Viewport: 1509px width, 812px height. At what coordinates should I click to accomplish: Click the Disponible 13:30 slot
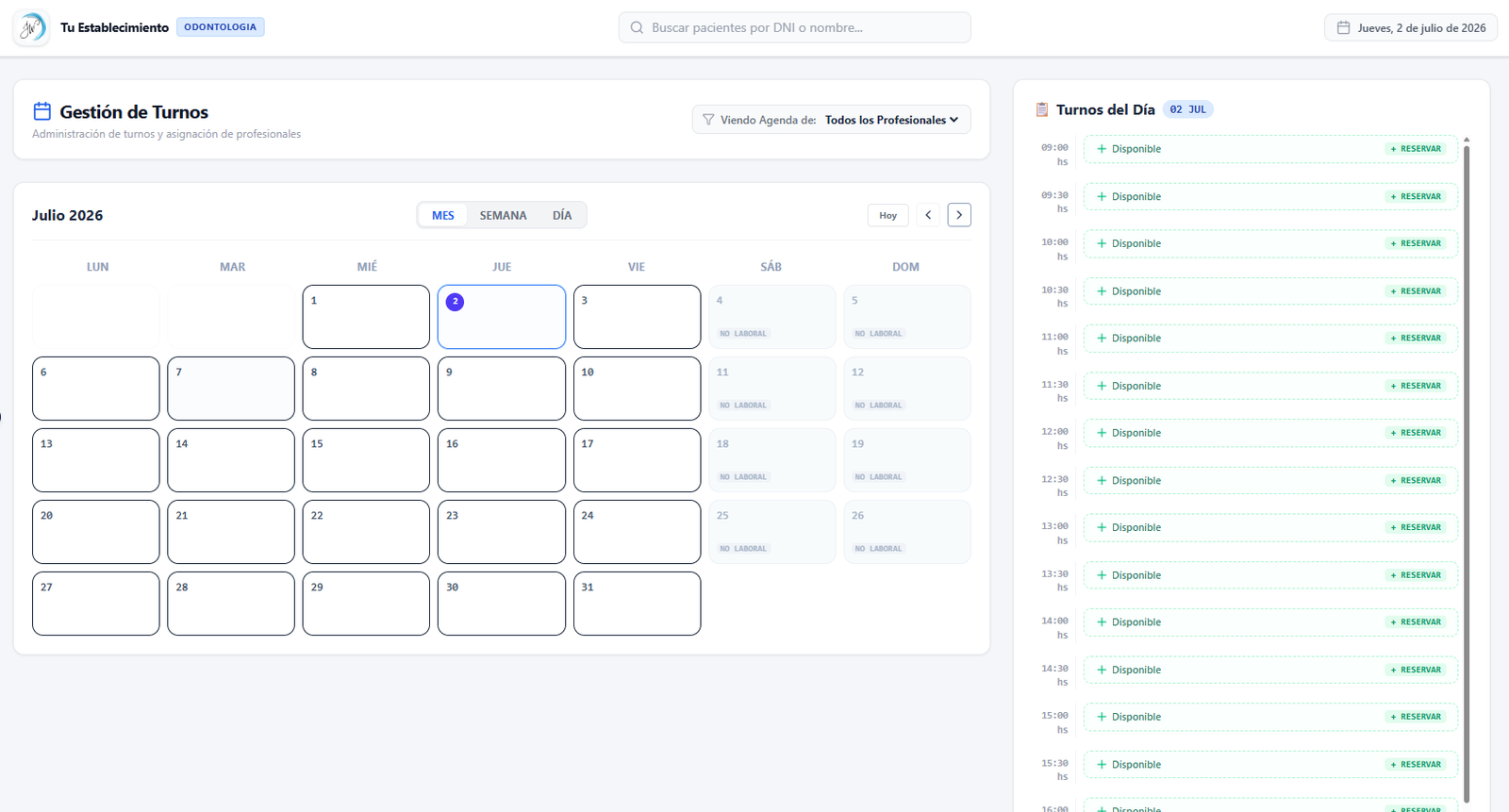pyautogui.click(x=1270, y=575)
